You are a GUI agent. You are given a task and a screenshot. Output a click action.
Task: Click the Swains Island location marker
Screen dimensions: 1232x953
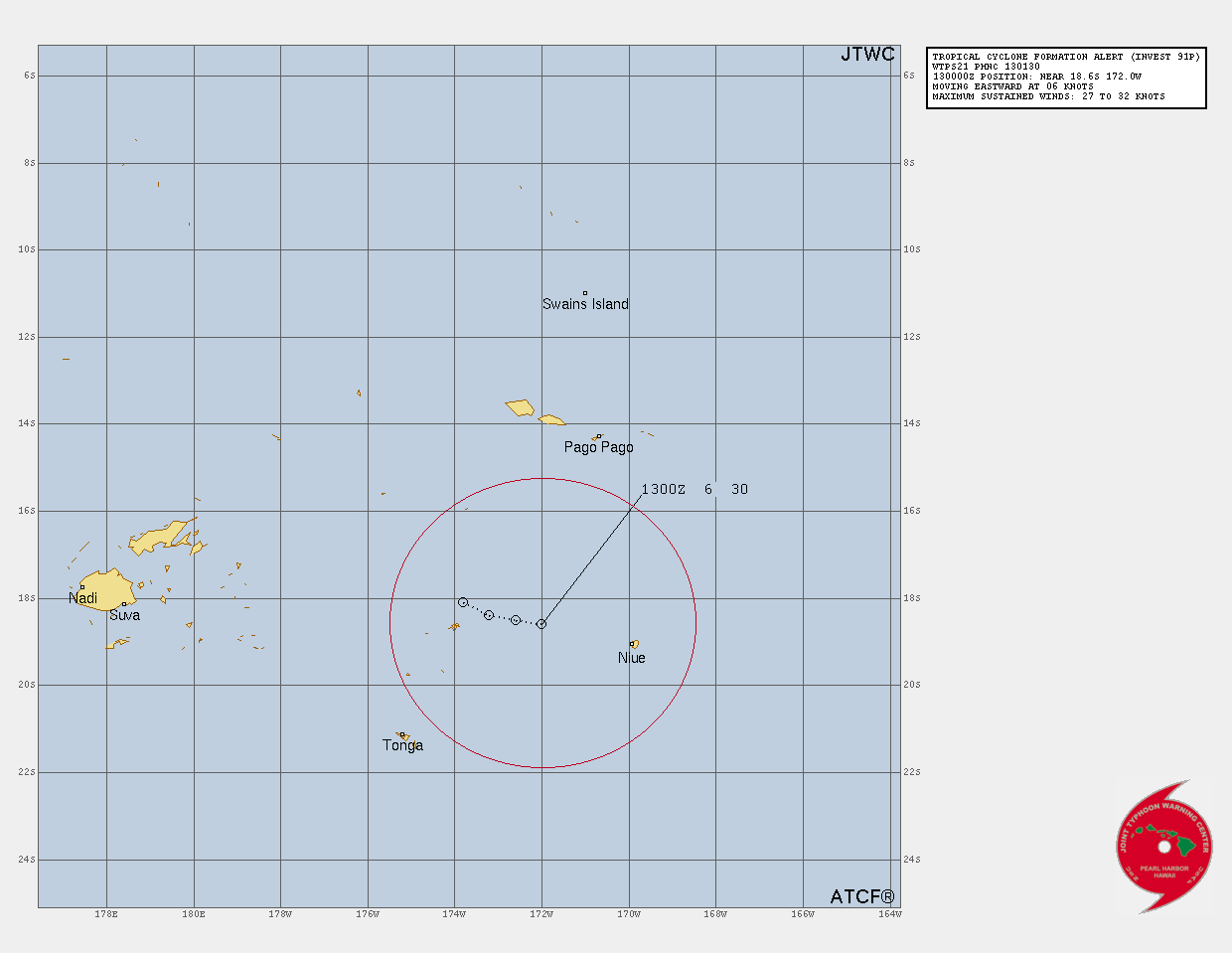coord(585,293)
